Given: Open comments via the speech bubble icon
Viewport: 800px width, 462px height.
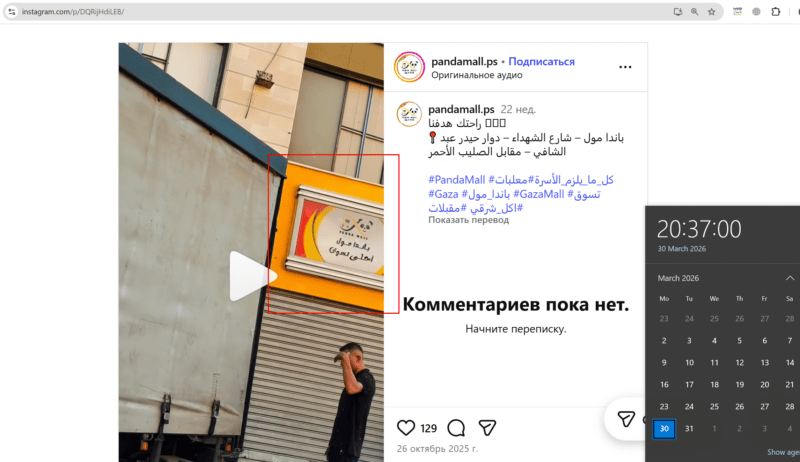Looking at the screenshot, I should click(x=456, y=428).
